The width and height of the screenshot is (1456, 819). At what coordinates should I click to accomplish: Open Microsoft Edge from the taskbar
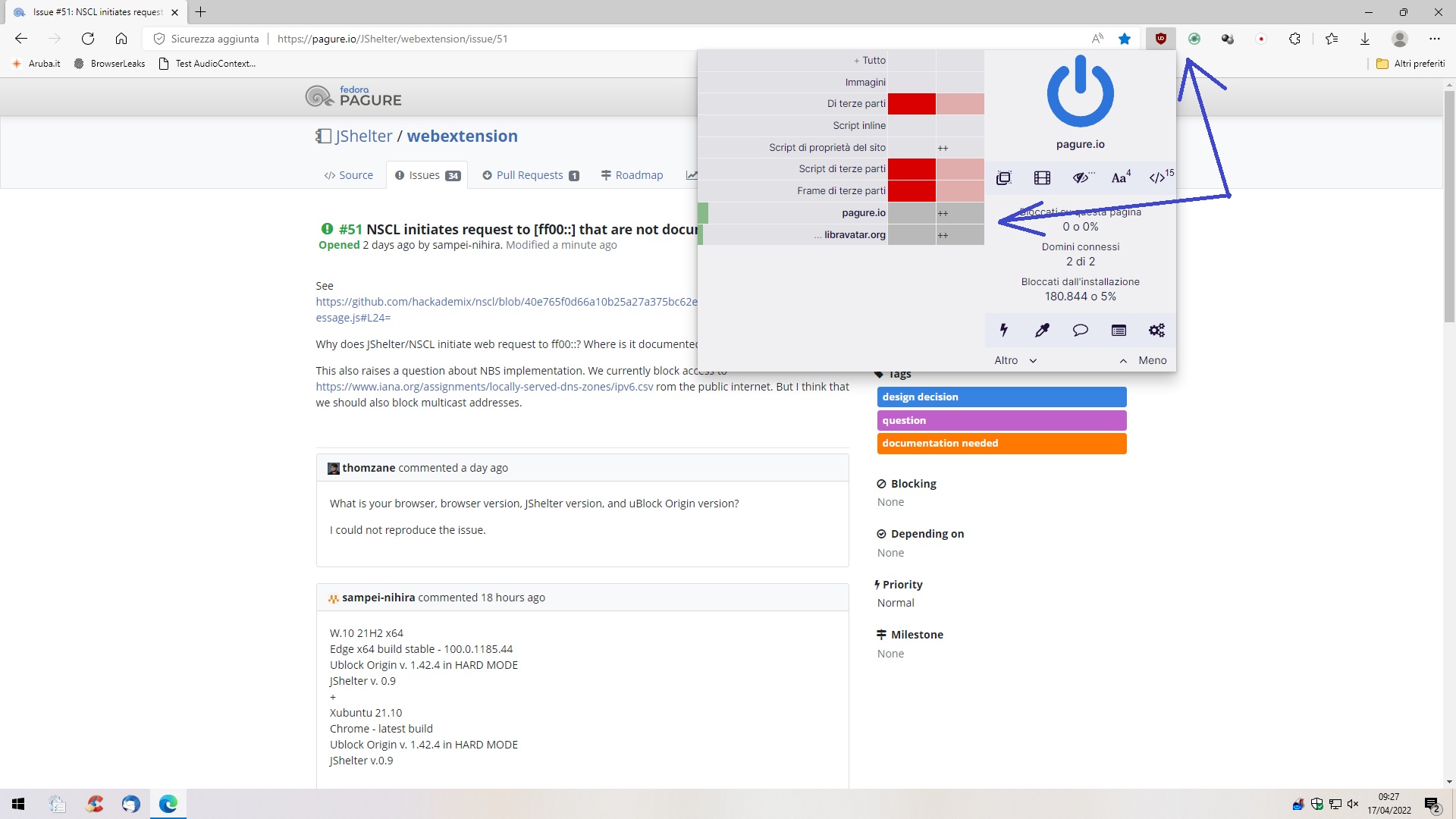coord(168,804)
